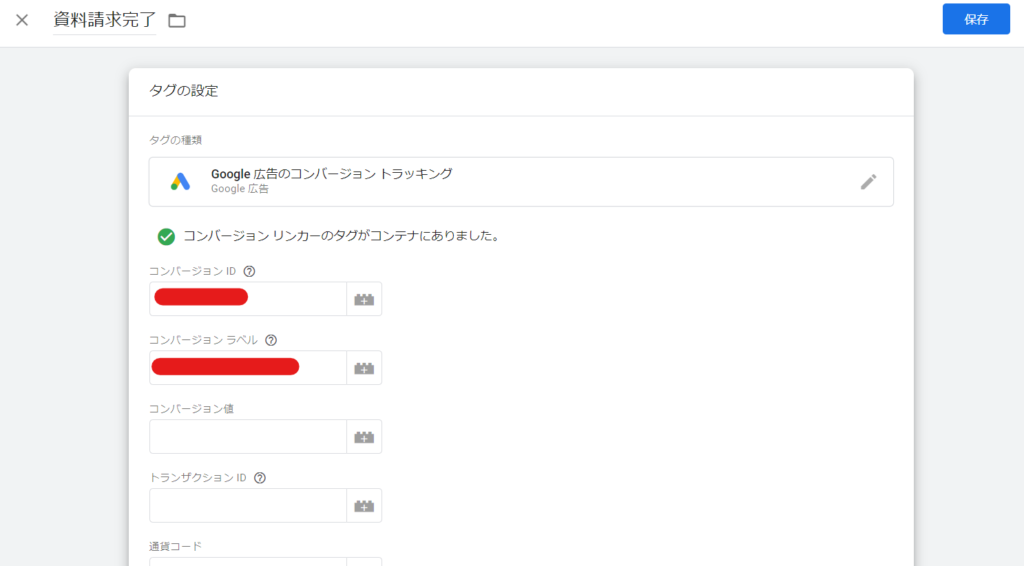Screen dimensions: 1024x566
Task: Open variable picker for コンバージョン値
Action: pos(364,437)
